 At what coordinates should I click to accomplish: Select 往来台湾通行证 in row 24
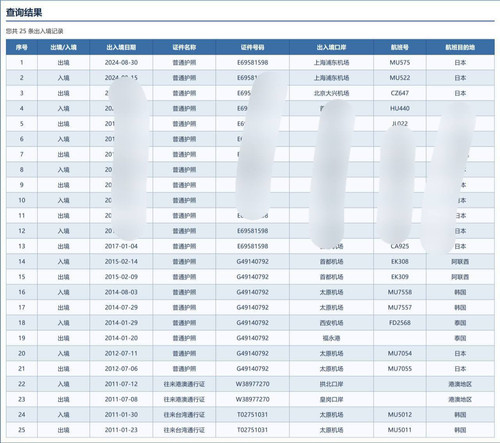coord(184,415)
